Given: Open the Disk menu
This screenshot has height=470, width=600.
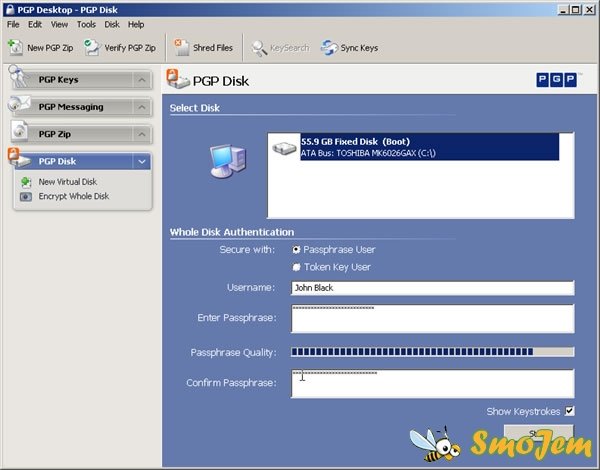Looking at the screenshot, I should pyautogui.click(x=112, y=24).
